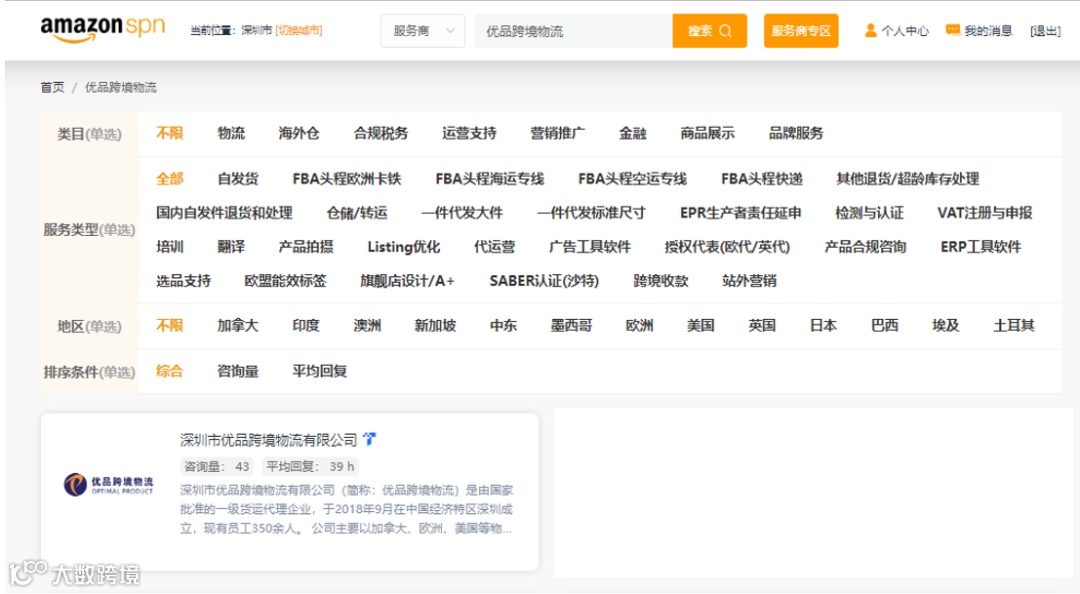Filter region by 日本
1080x594 pixels.
tap(823, 325)
